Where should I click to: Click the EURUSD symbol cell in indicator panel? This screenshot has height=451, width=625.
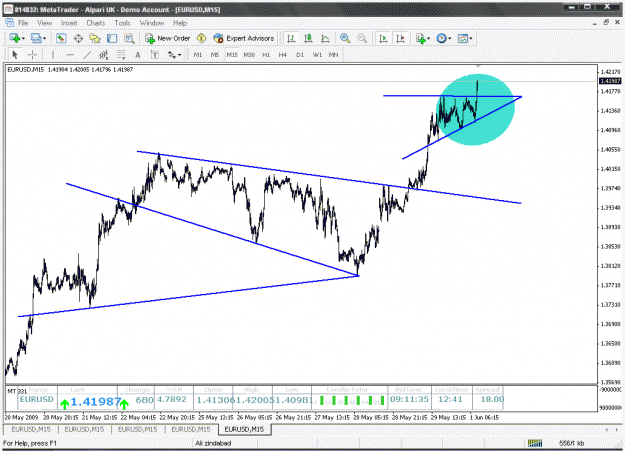pyautogui.click(x=37, y=399)
